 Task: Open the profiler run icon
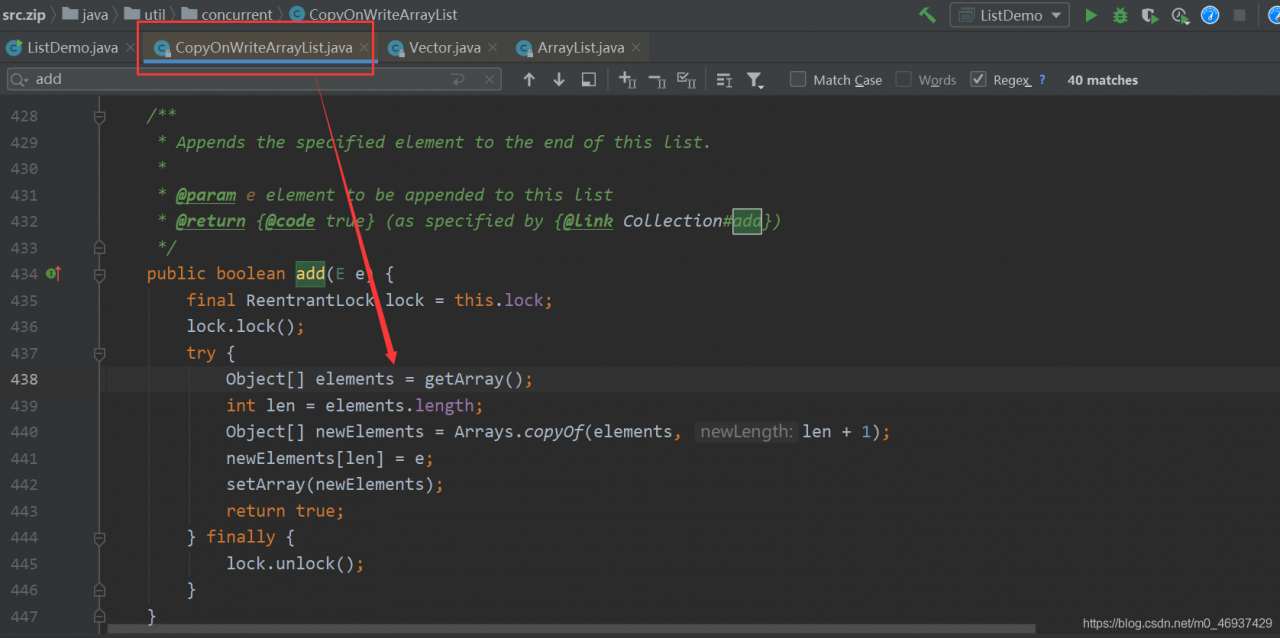1181,15
